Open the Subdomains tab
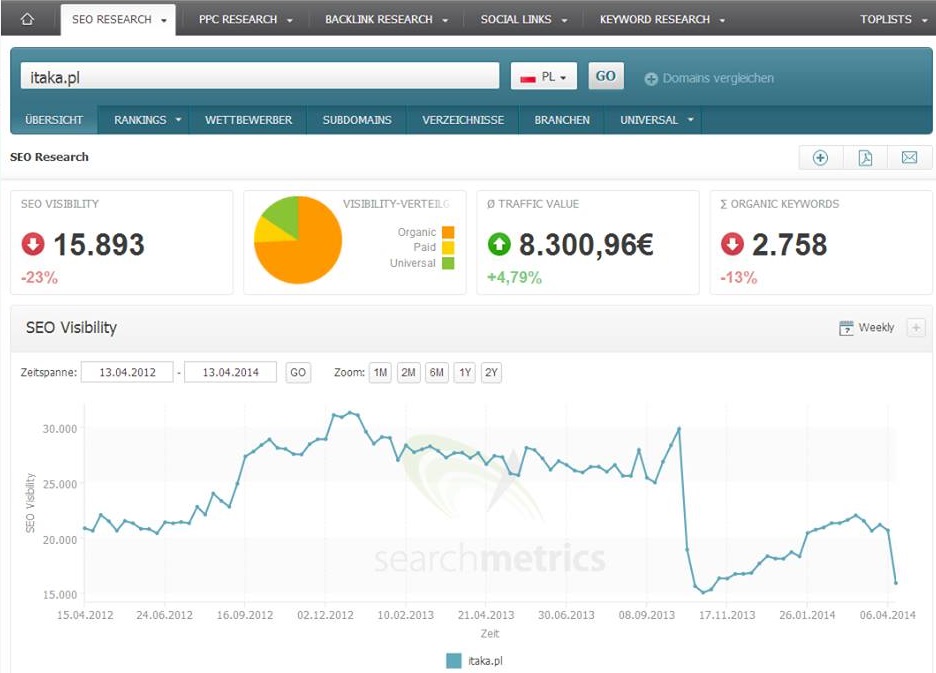Image resolution: width=936 pixels, height=673 pixels. click(357, 120)
